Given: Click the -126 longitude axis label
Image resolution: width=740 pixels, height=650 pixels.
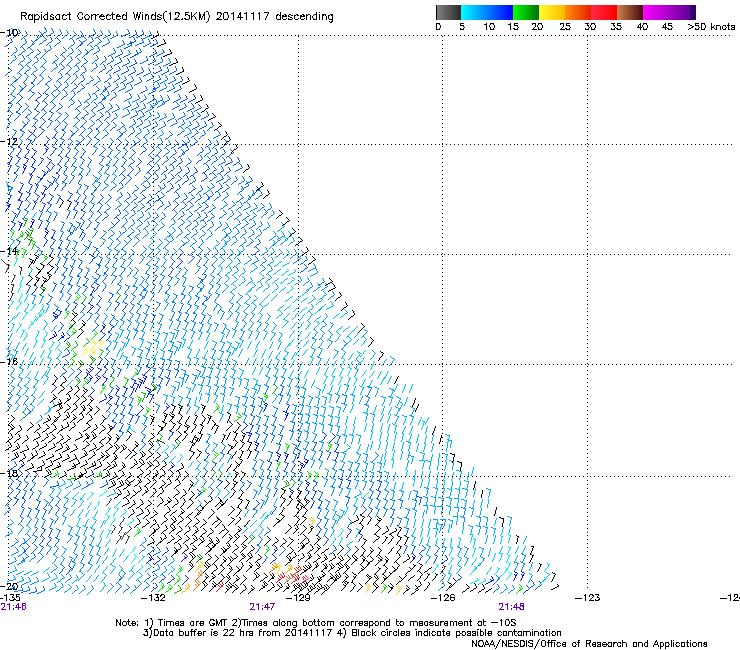Looking at the screenshot, I should pyautogui.click(x=443, y=598).
